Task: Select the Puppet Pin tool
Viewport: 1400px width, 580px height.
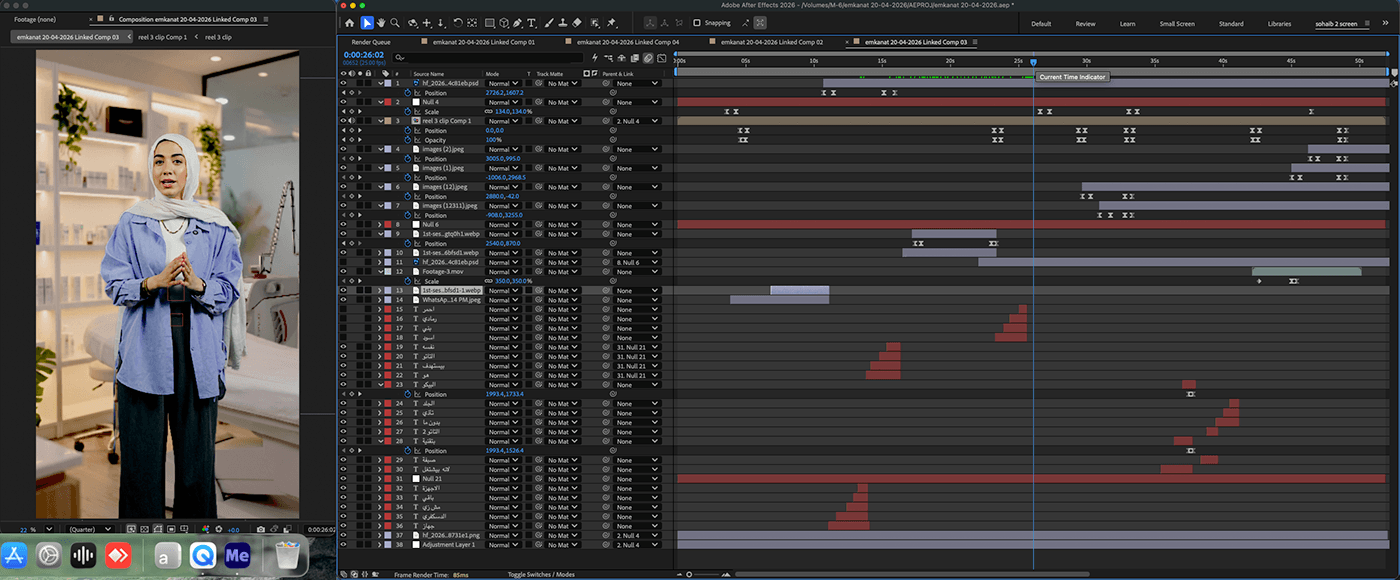Action: click(611, 23)
